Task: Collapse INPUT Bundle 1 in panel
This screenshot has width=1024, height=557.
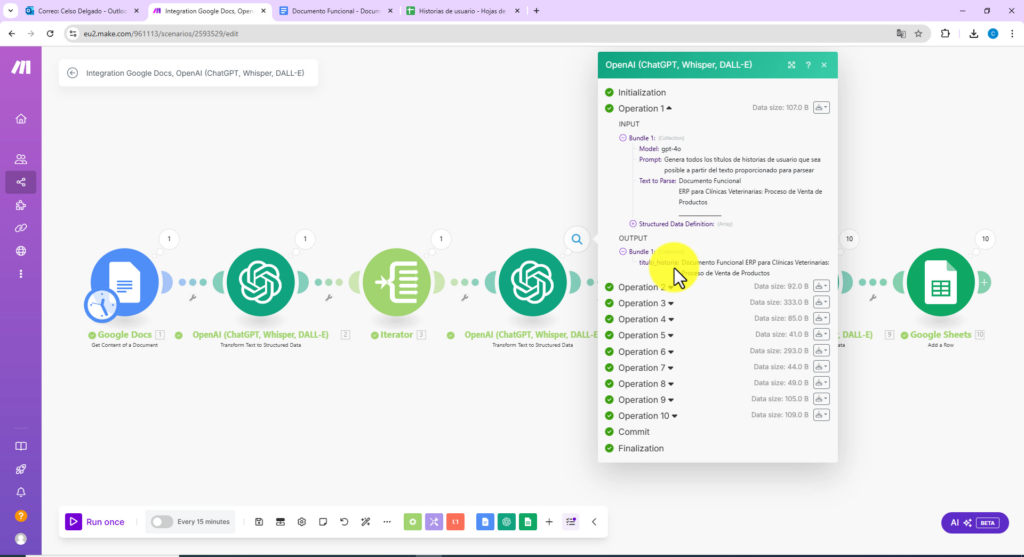Action: pos(622,137)
